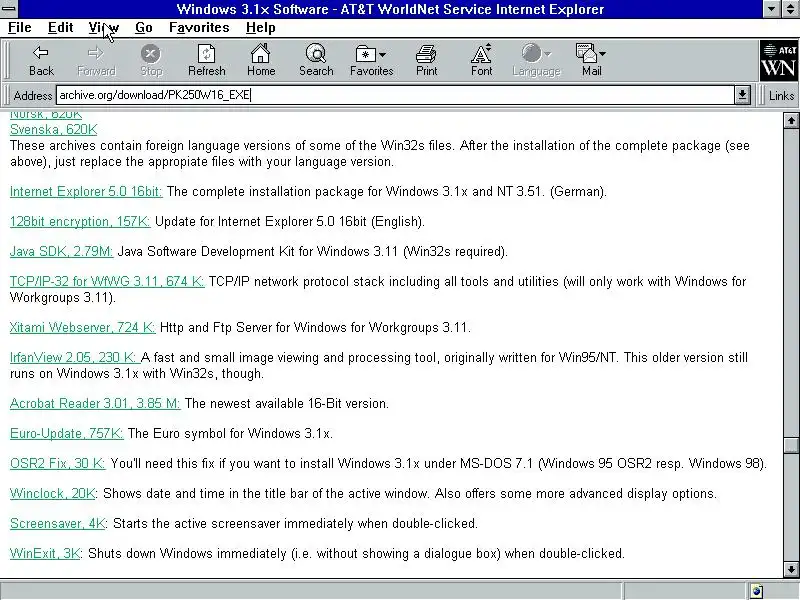Viewport: 800px width, 600px height.
Task: Click the vertical scrollbar down arrow
Action: (791, 569)
